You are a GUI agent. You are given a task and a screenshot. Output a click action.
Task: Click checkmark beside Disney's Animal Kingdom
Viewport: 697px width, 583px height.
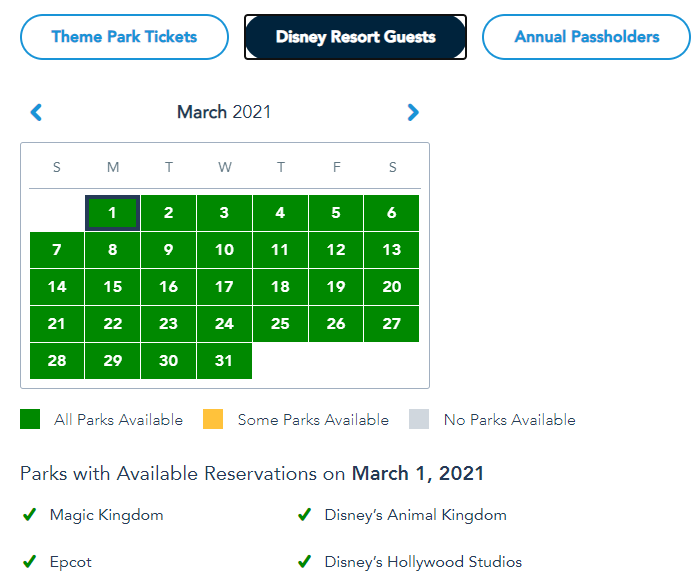point(304,515)
